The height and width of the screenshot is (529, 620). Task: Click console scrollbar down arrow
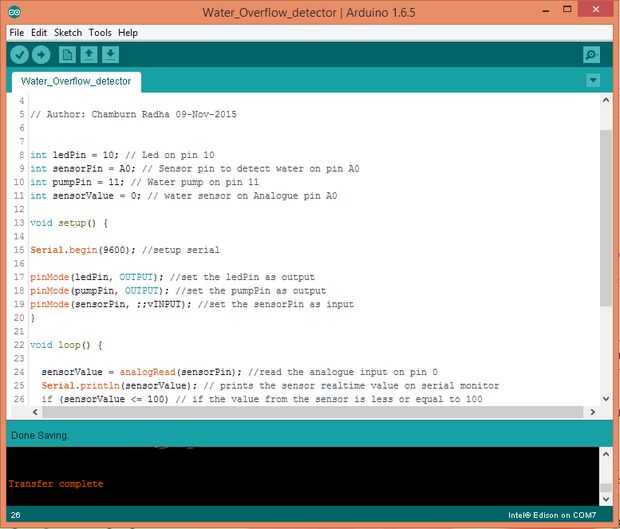tap(606, 499)
